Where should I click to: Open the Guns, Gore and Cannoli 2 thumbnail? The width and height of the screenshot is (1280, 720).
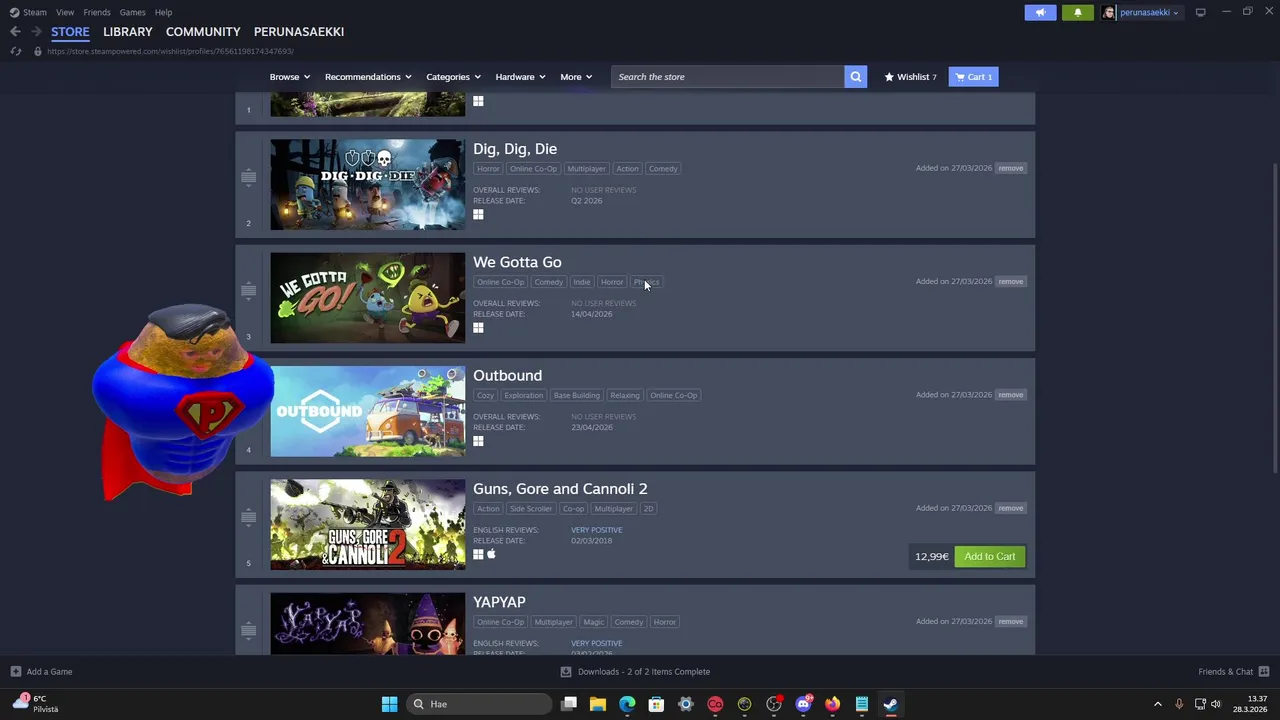(x=367, y=524)
